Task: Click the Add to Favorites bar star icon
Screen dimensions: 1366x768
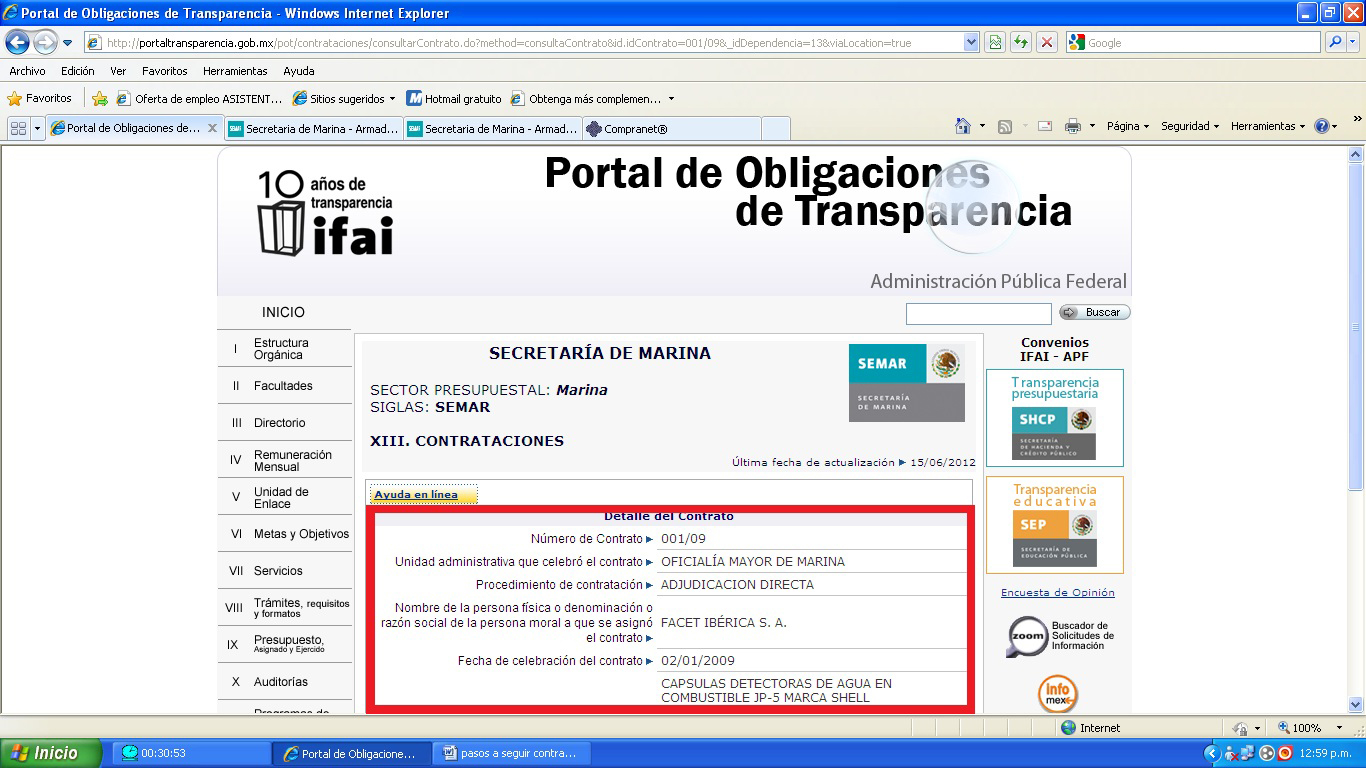Action: coord(100,99)
